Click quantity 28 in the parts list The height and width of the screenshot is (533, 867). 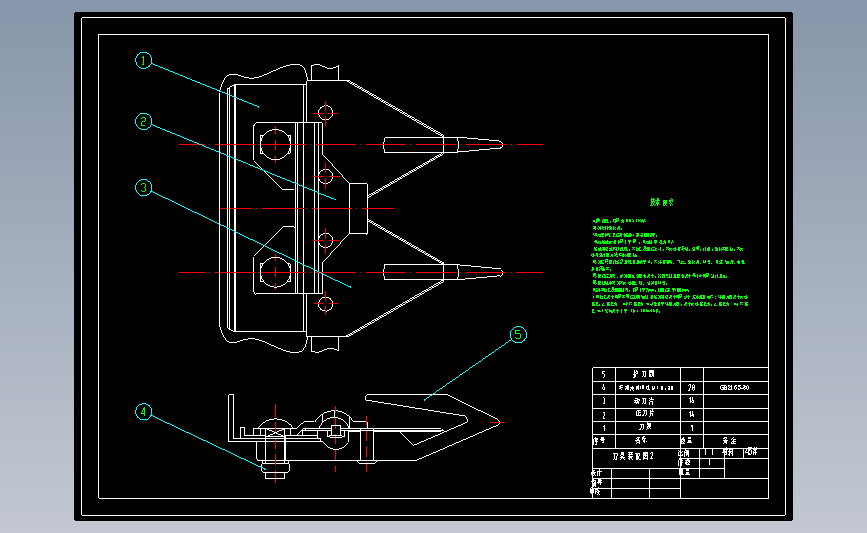pos(692,388)
